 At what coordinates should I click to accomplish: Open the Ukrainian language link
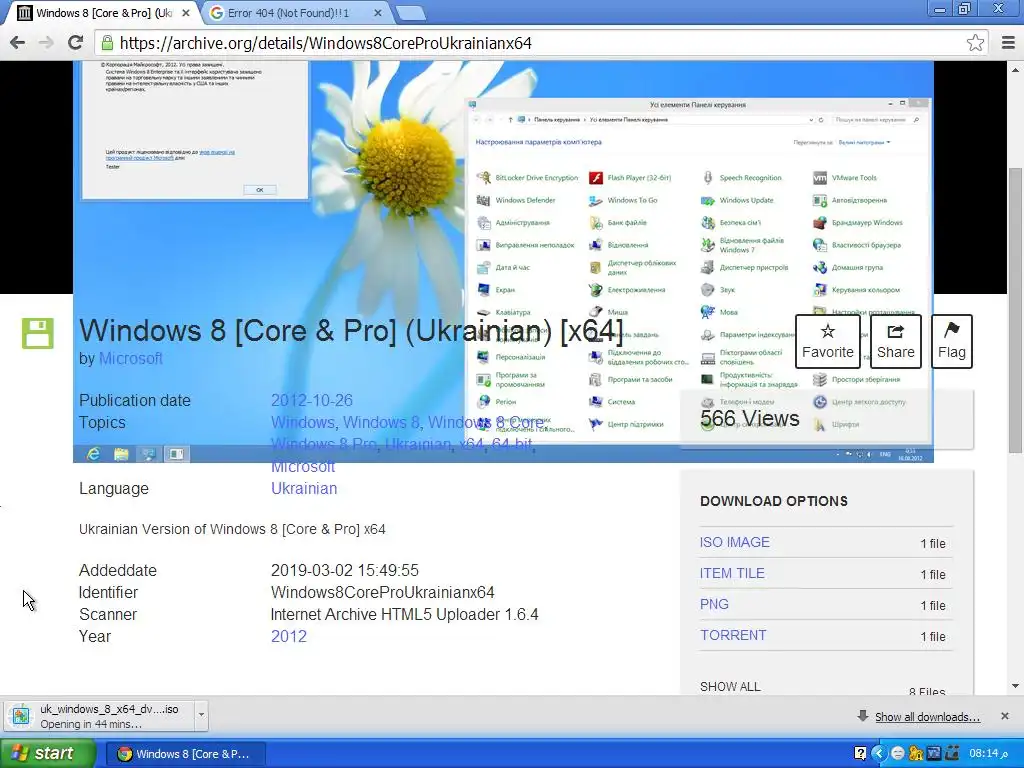pyautogui.click(x=304, y=488)
